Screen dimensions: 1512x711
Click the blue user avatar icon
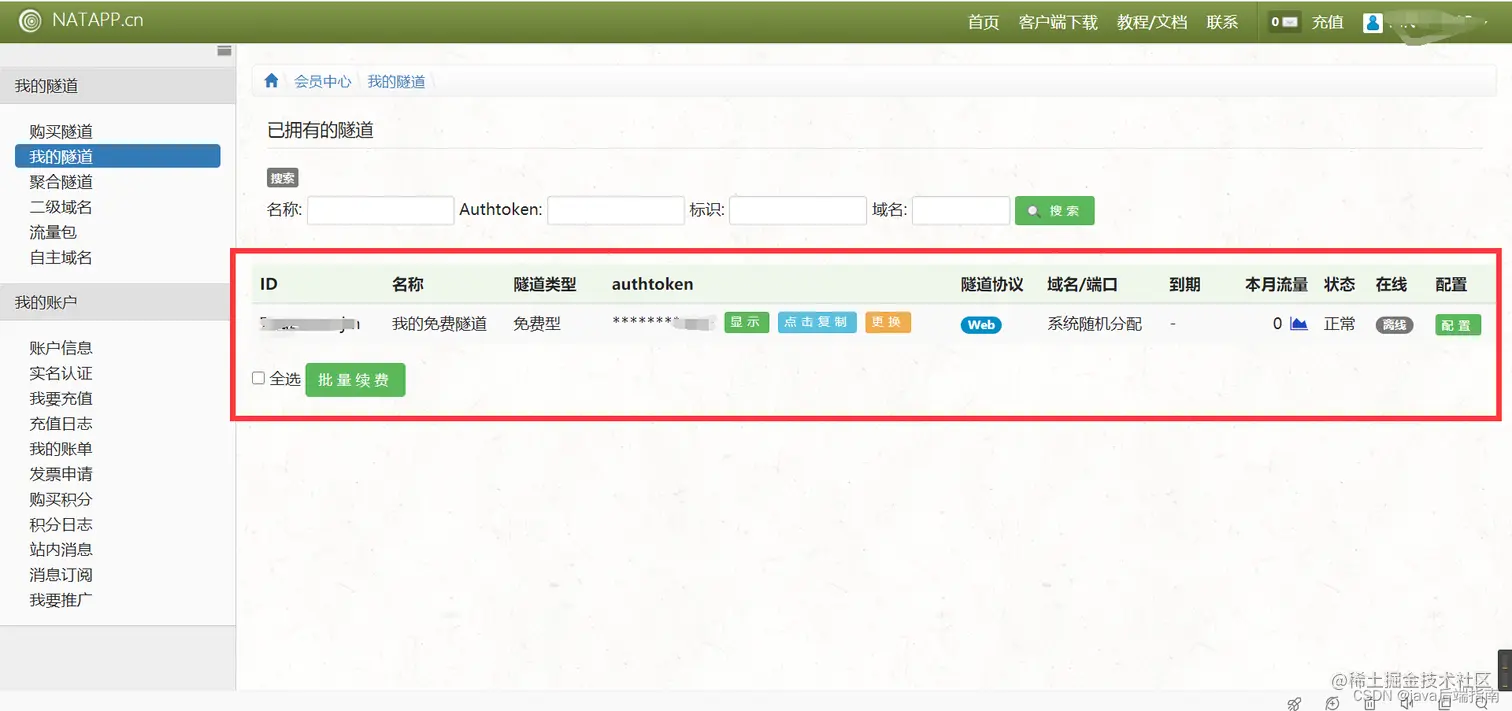pos(1373,22)
